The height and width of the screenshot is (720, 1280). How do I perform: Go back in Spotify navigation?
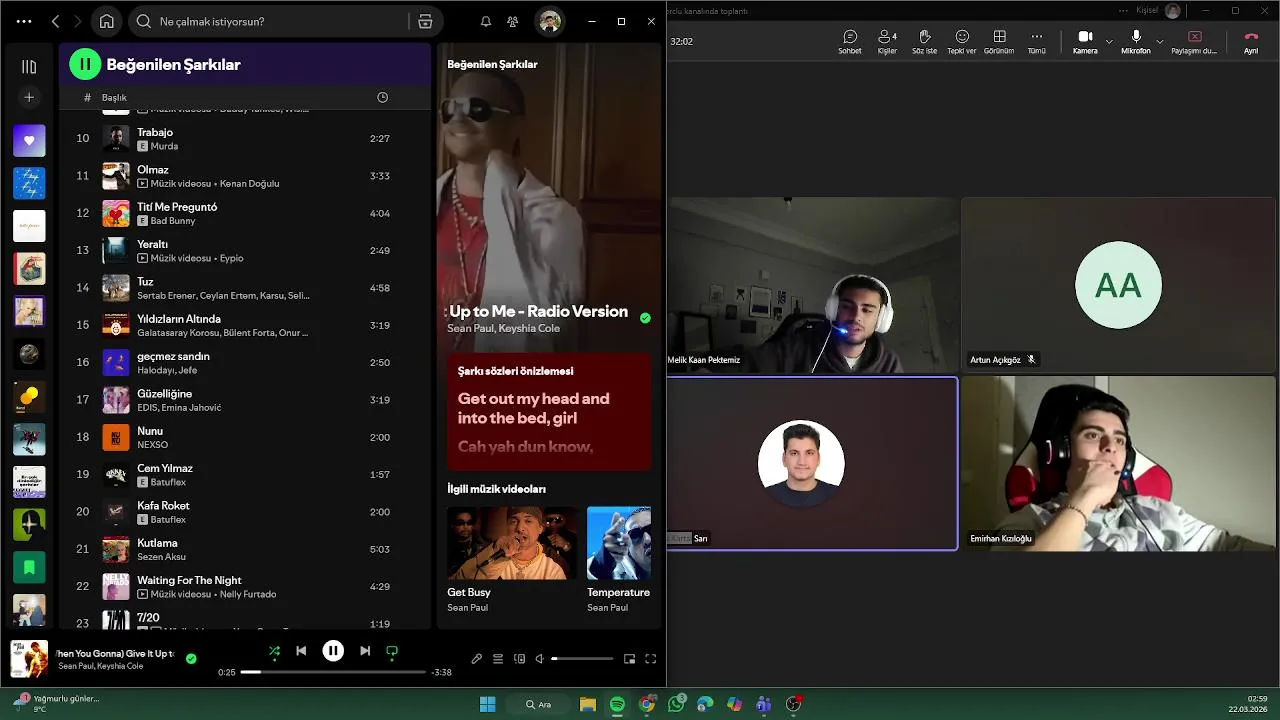pyautogui.click(x=56, y=21)
